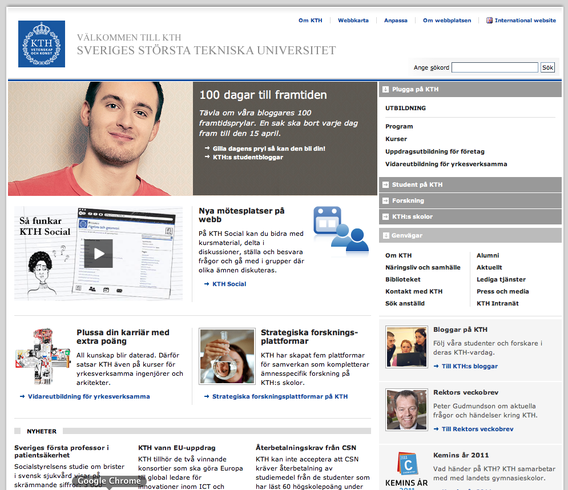The width and height of the screenshot is (568, 490).
Task: Click the International website flag icon
Action: point(489,20)
